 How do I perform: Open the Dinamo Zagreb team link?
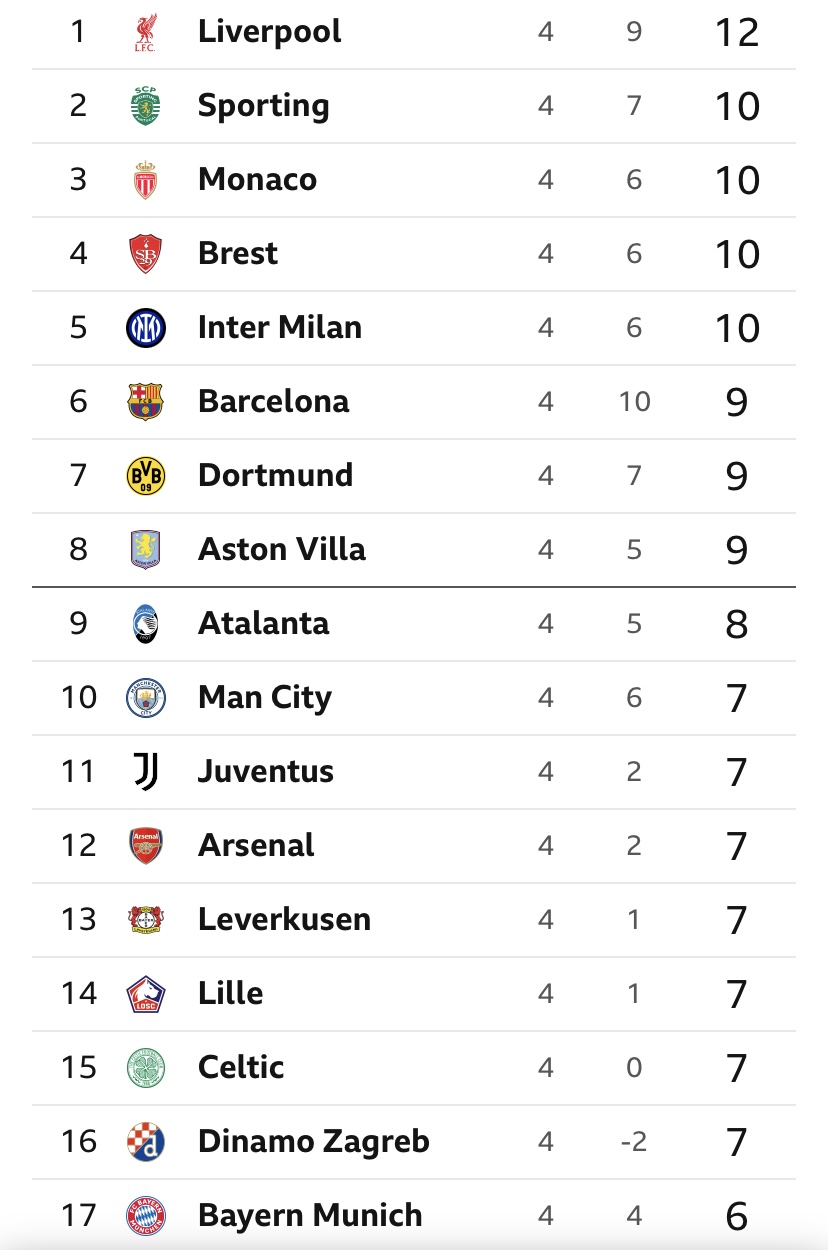[x=314, y=1141]
